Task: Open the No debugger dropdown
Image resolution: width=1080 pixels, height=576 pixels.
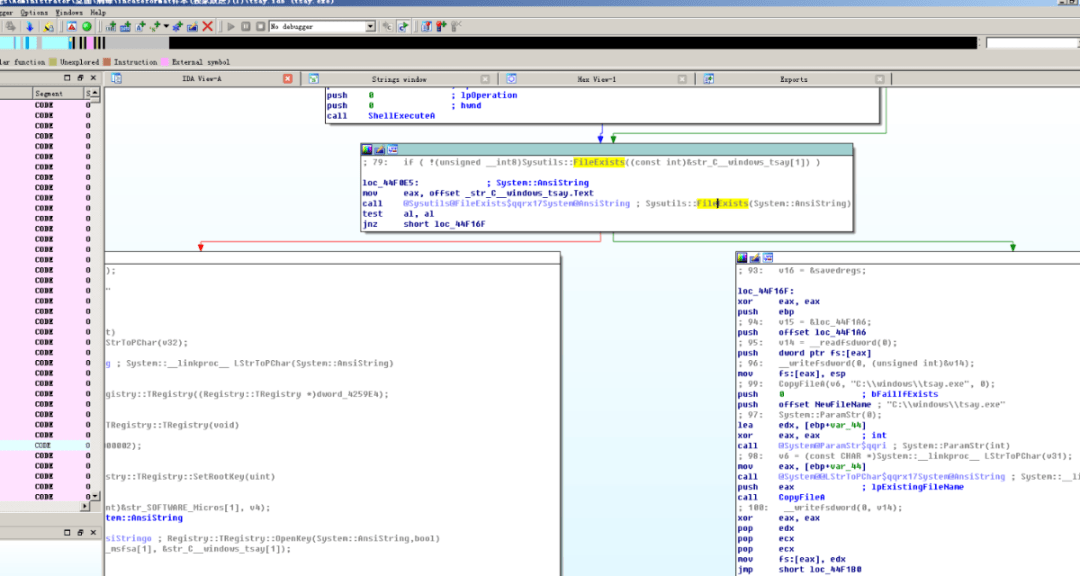Action: [x=370, y=26]
